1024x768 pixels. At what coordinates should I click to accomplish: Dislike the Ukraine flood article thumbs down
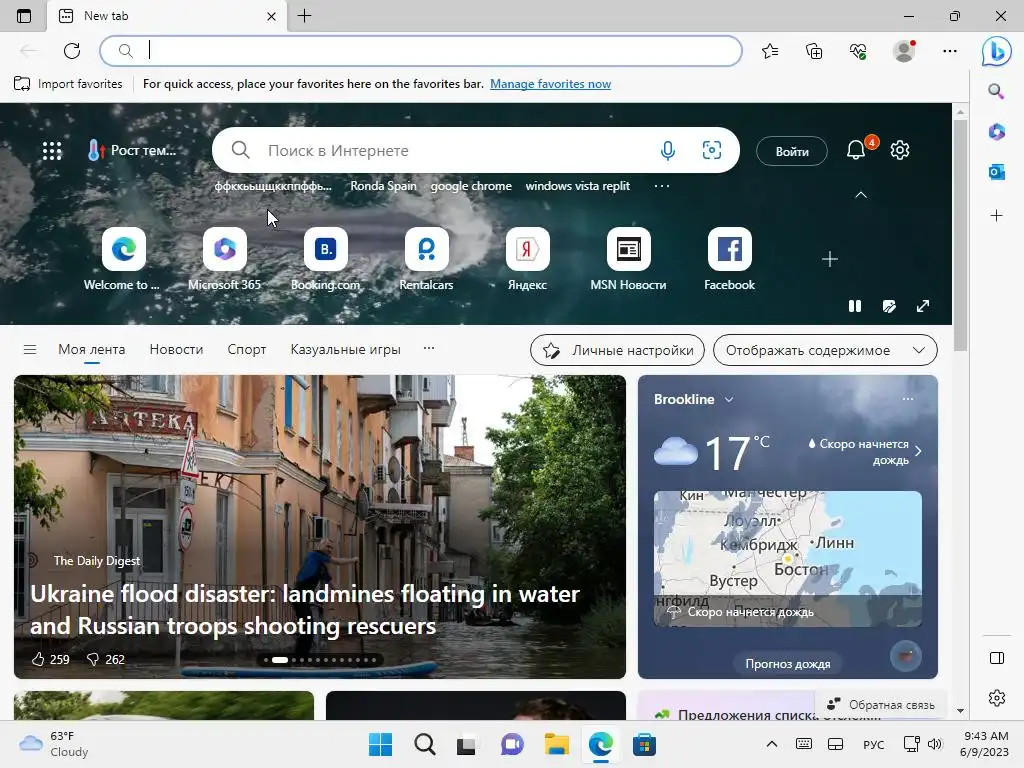[x=93, y=660]
